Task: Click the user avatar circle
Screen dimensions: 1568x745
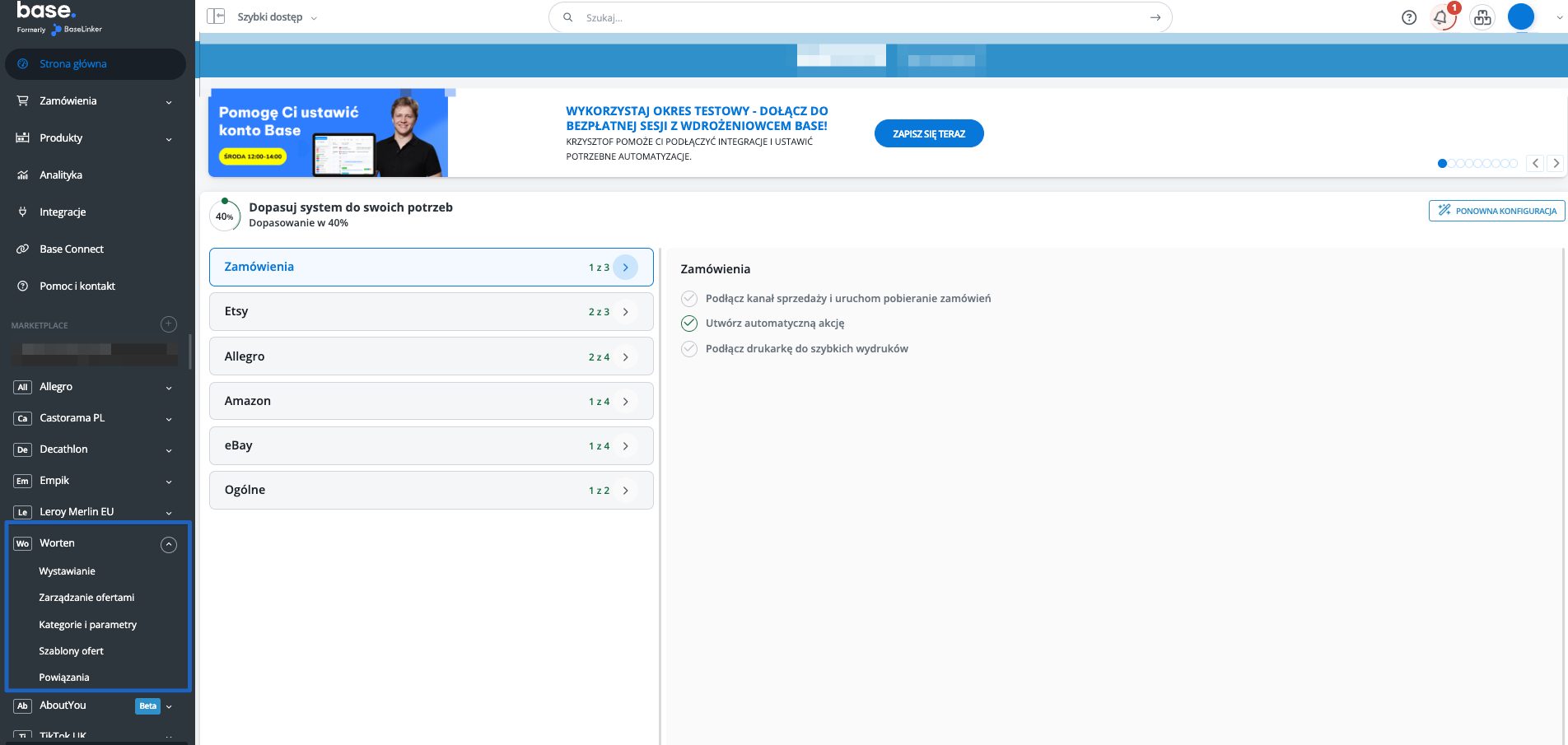Action: click(x=1520, y=17)
